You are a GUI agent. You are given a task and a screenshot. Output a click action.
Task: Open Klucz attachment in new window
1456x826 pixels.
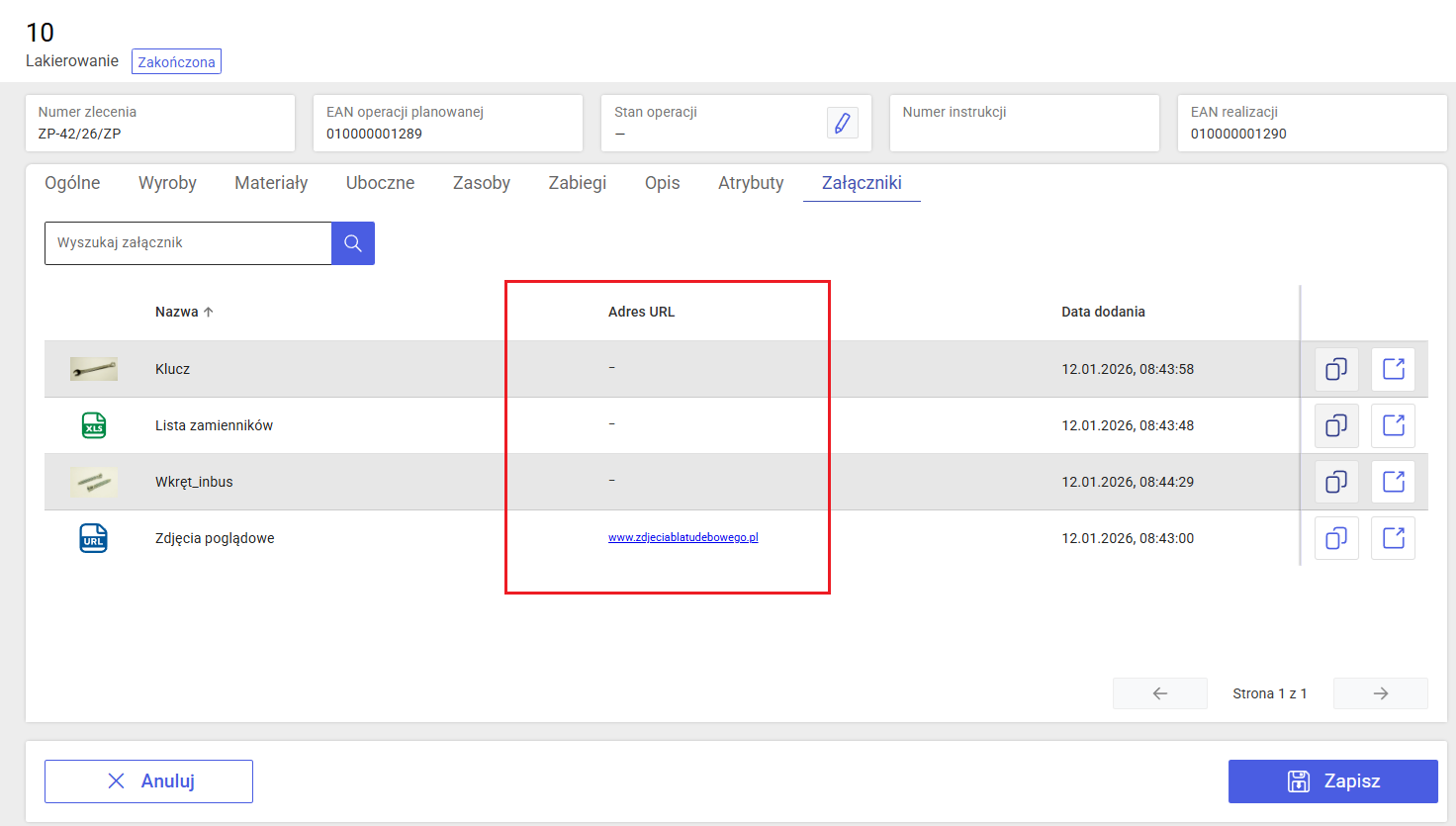click(x=1394, y=369)
